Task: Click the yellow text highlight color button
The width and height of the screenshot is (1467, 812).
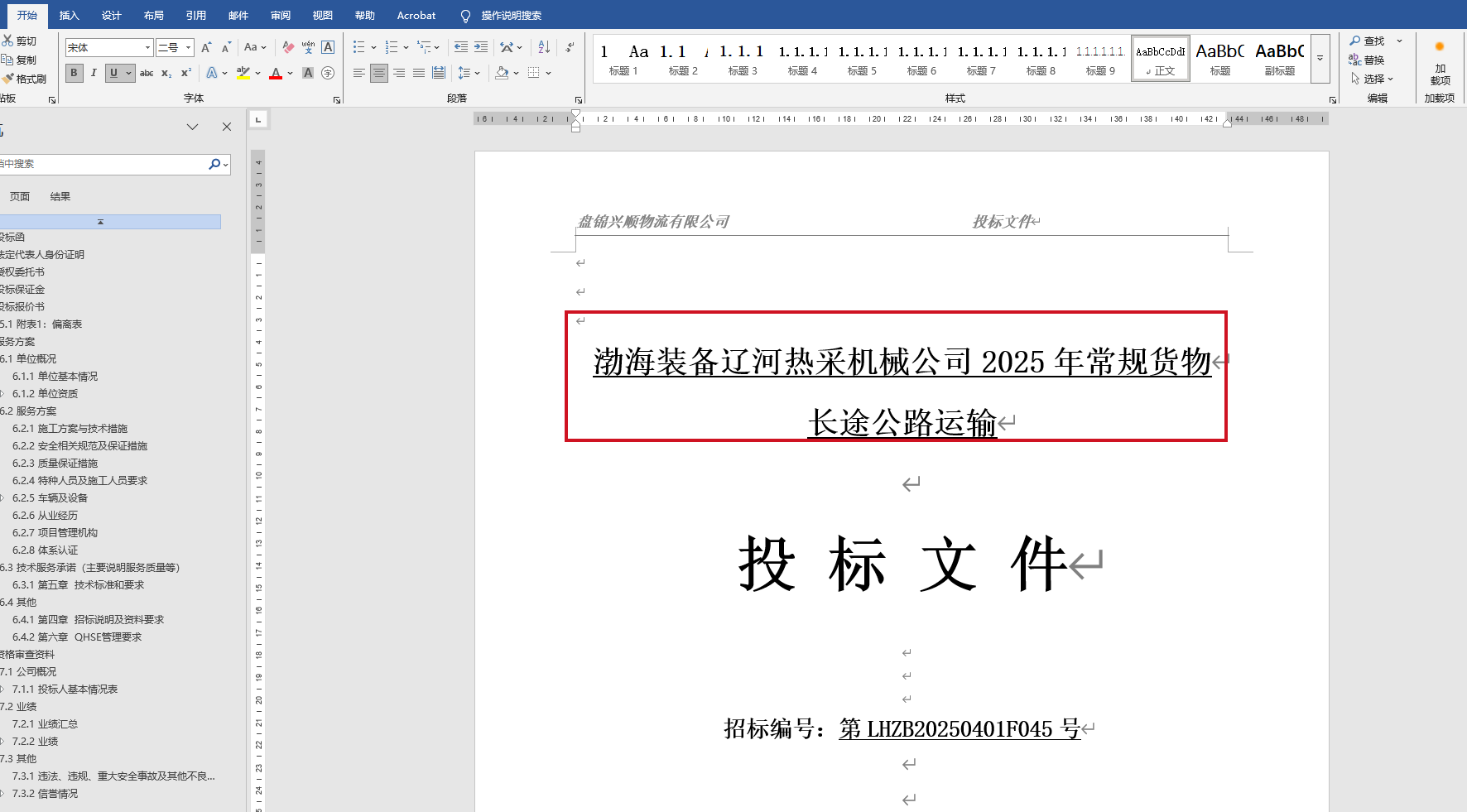Action: click(x=243, y=73)
